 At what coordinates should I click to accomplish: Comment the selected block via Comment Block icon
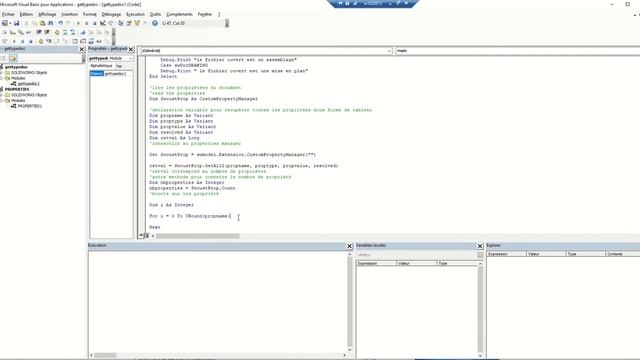pos(65,32)
